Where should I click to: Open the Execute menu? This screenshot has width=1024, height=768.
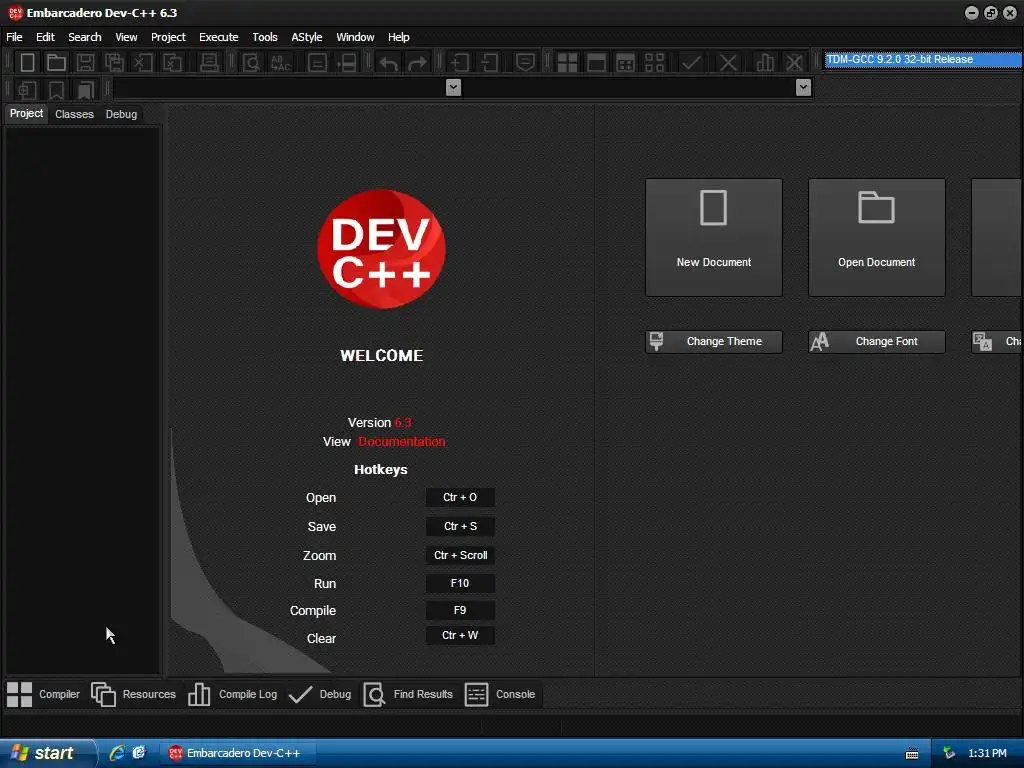(x=219, y=37)
